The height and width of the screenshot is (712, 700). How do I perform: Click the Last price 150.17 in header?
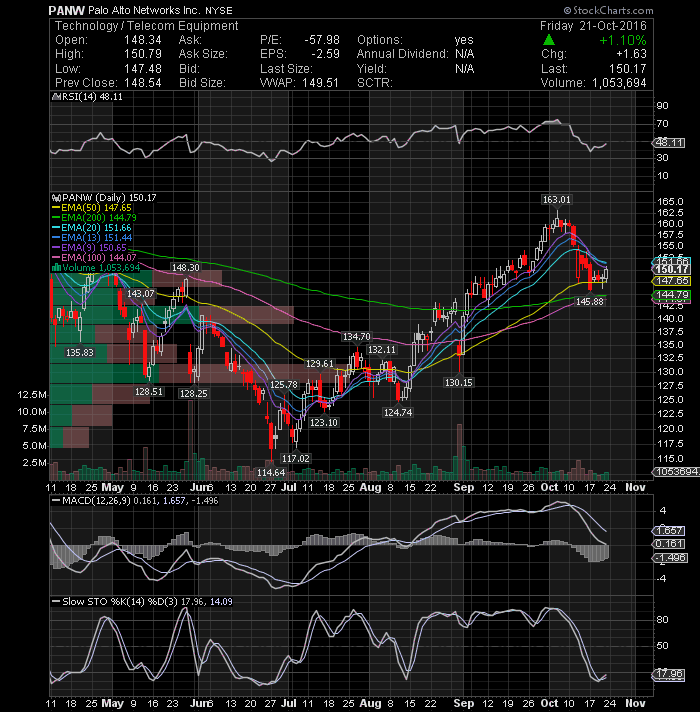point(628,69)
